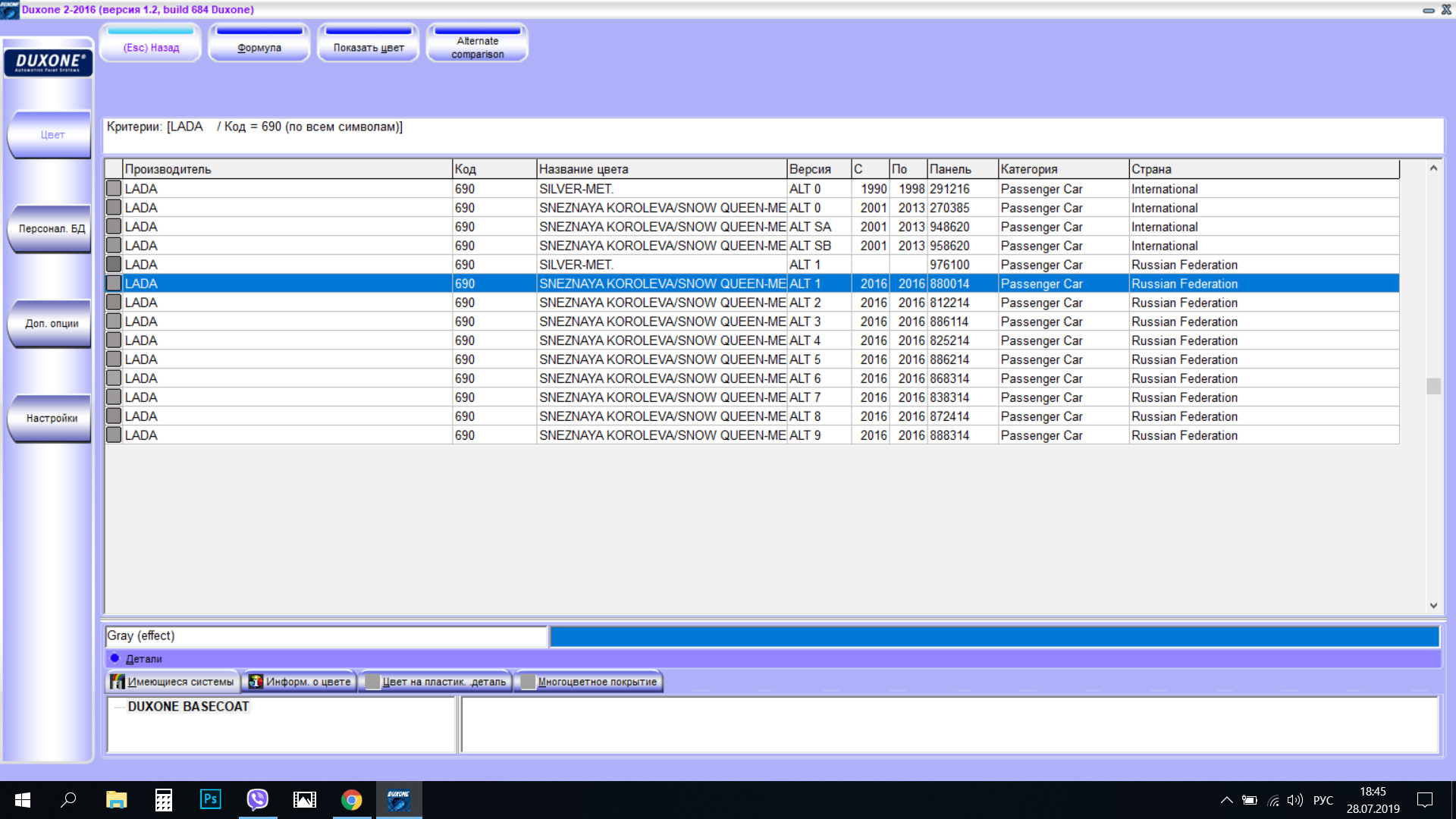
Task: Tick checkbox for ALT SA row
Action: point(114,226)
